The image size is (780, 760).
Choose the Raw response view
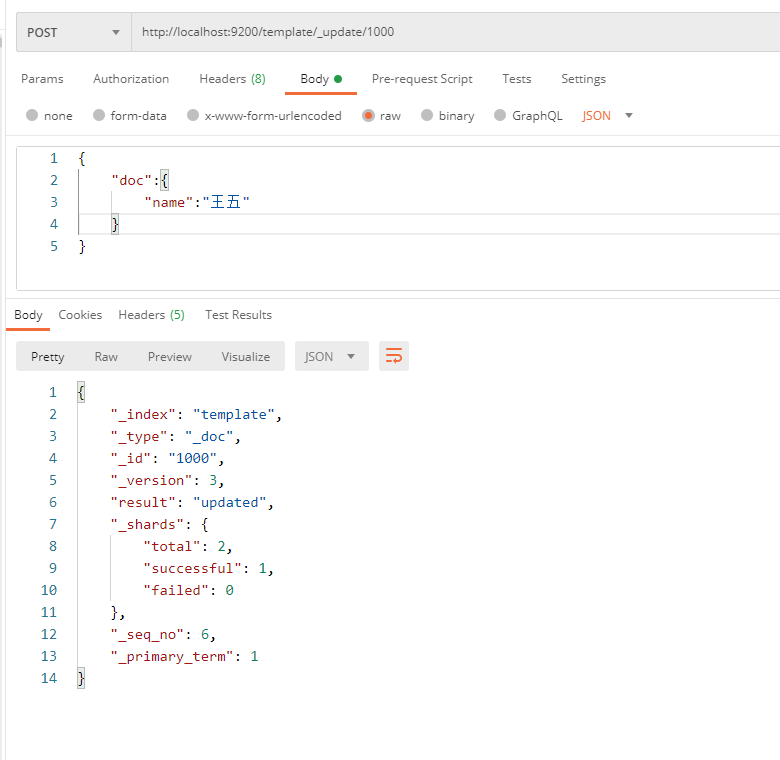106,357
